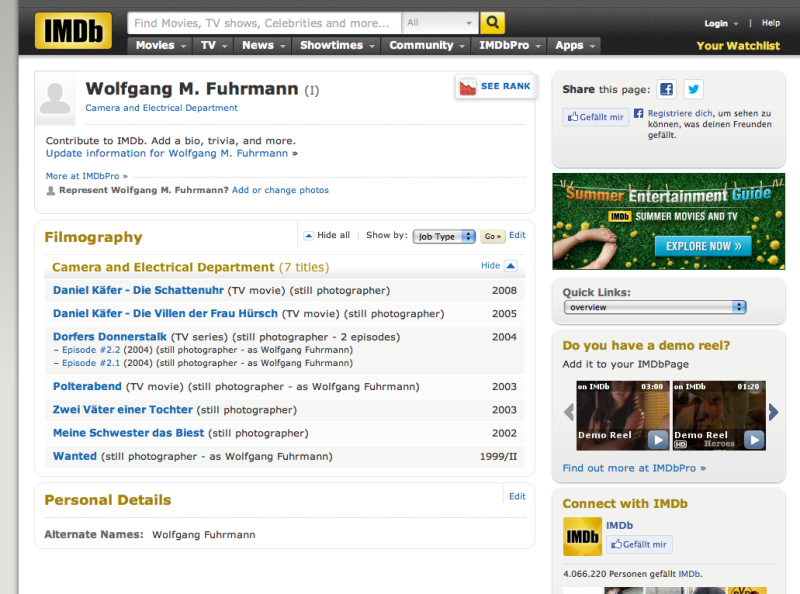Open Wanted title link
800x594 pixels.
[74, 456]
